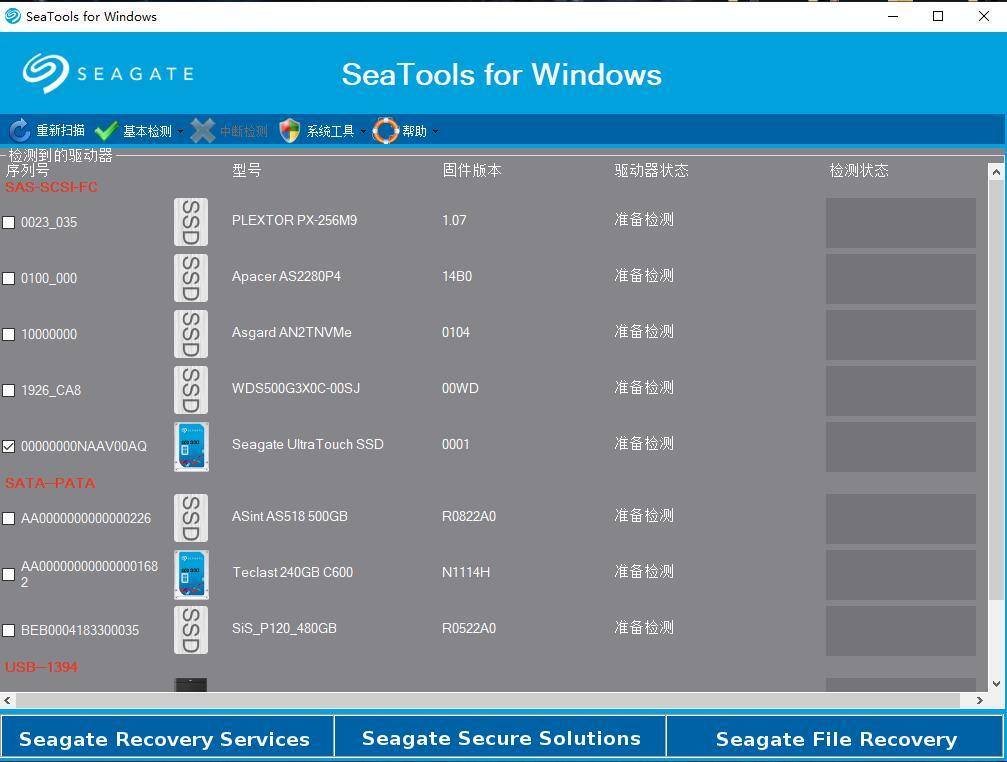Open Seagate Recovery Services

pos(165,738)
